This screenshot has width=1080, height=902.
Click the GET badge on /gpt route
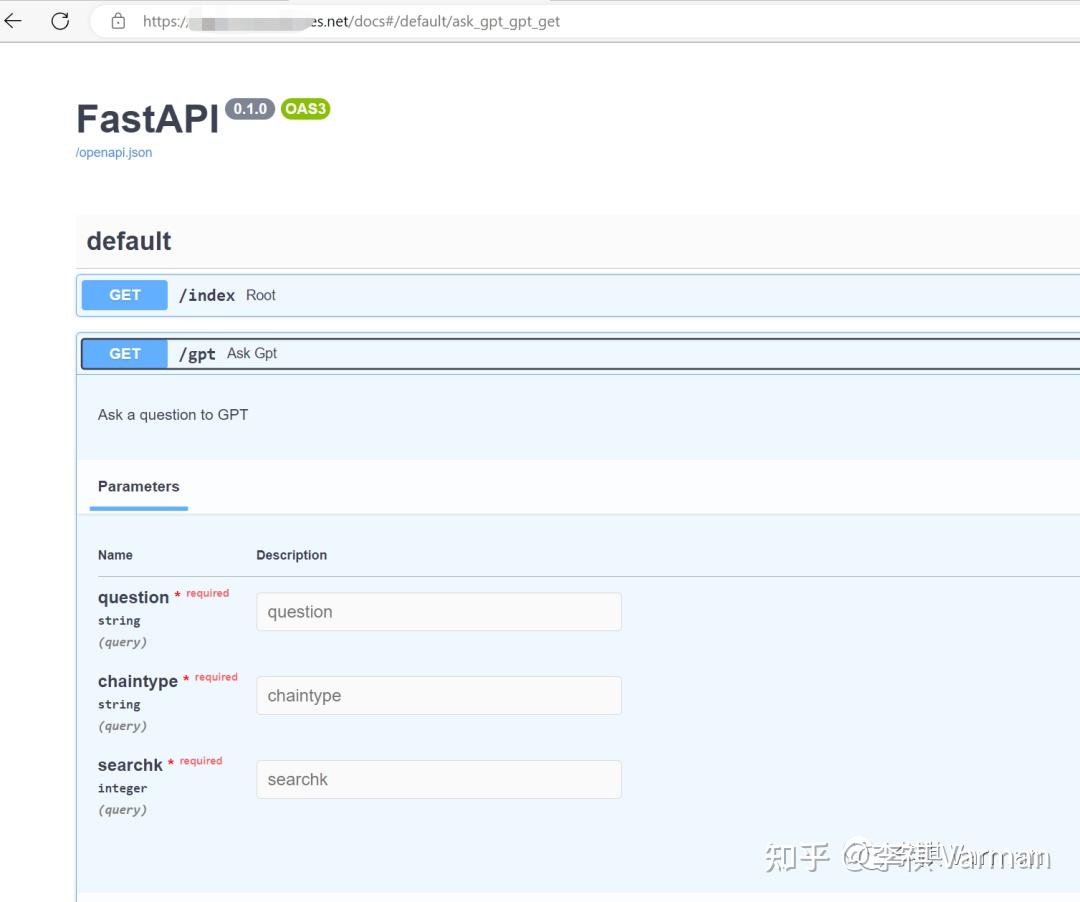[123, 353]
